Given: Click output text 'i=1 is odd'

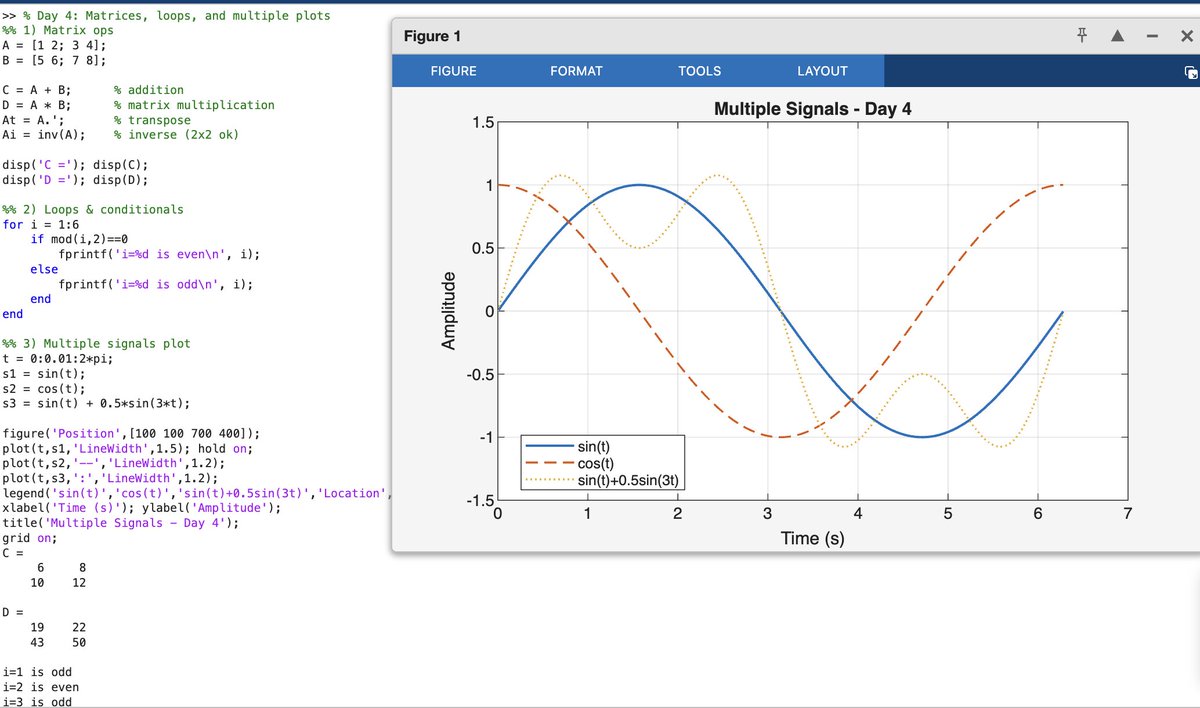Looking at the screenshot, I should [37, 673].
